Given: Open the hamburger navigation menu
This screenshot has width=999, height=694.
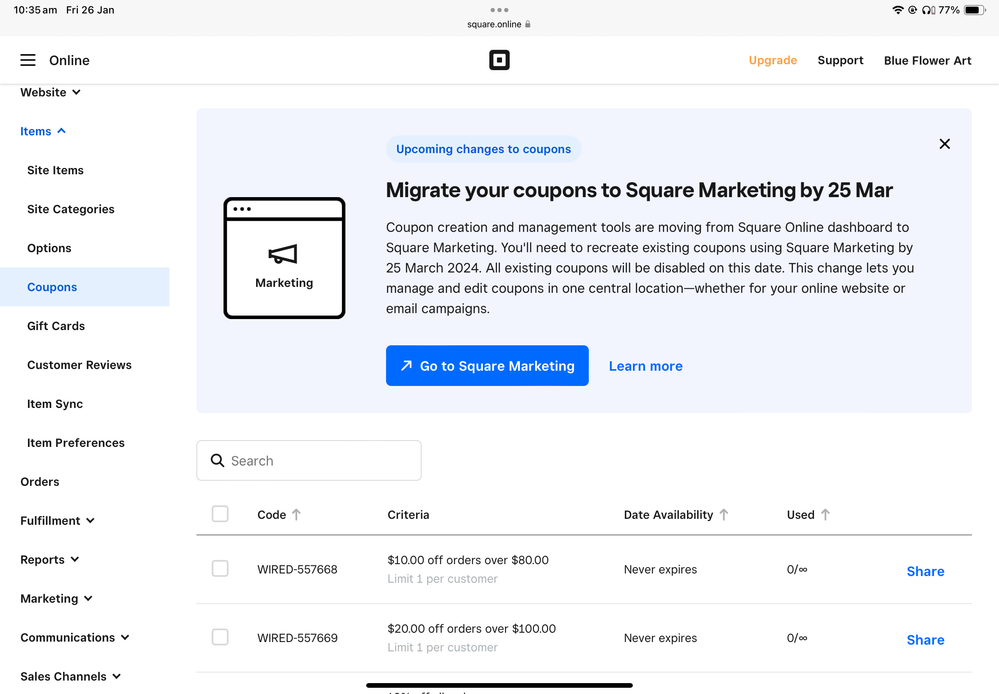Looking at the screenshot, I should [x=28, y=60].
